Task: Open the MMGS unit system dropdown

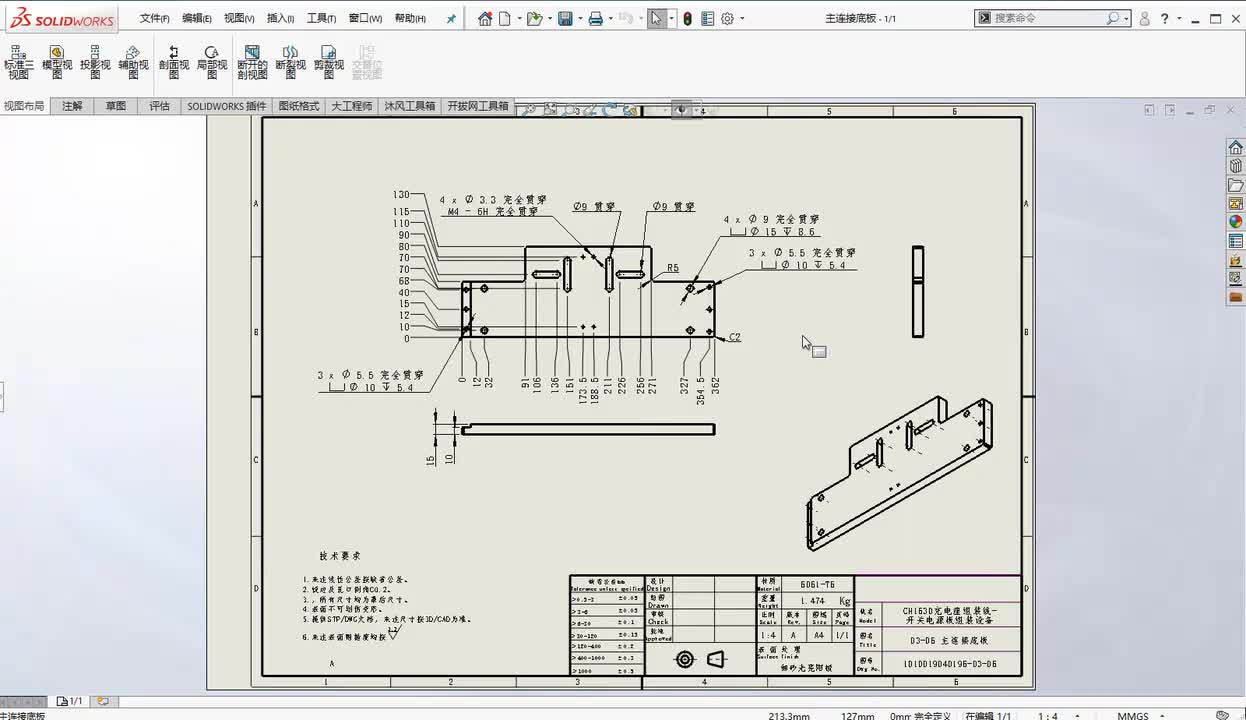Action: [1160, 715]
